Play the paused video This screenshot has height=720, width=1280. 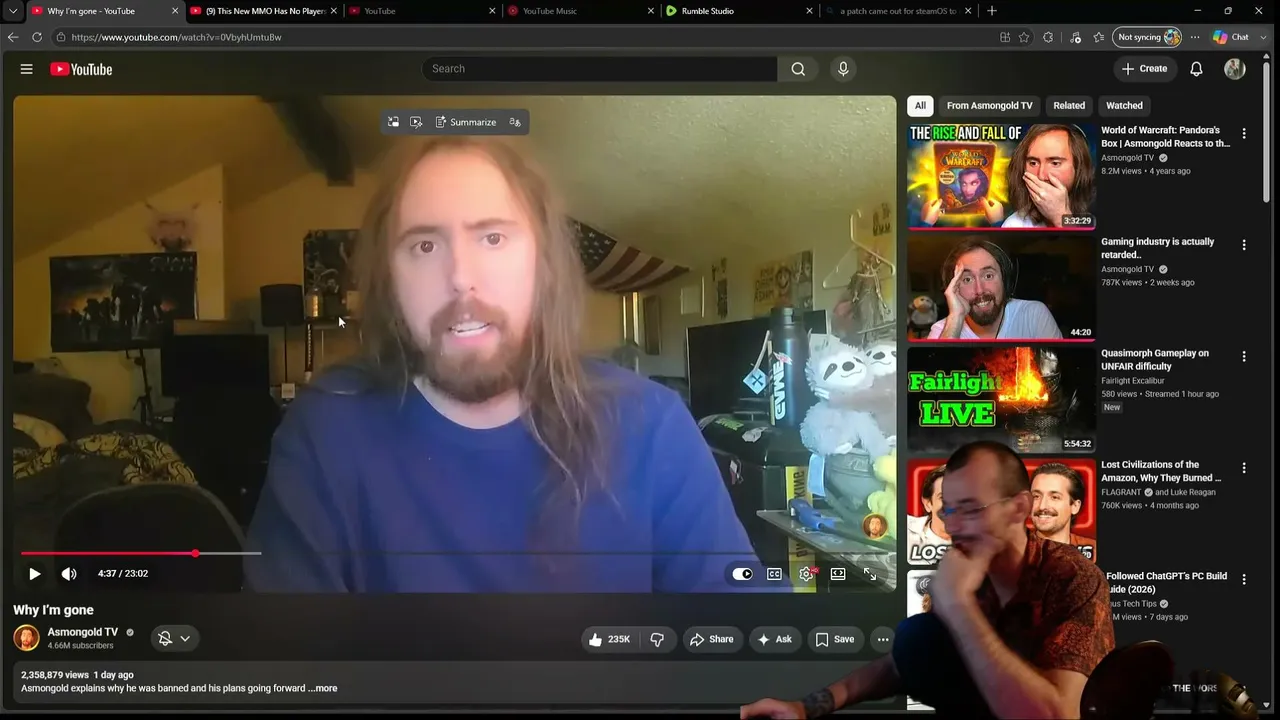tap(34, 574)
